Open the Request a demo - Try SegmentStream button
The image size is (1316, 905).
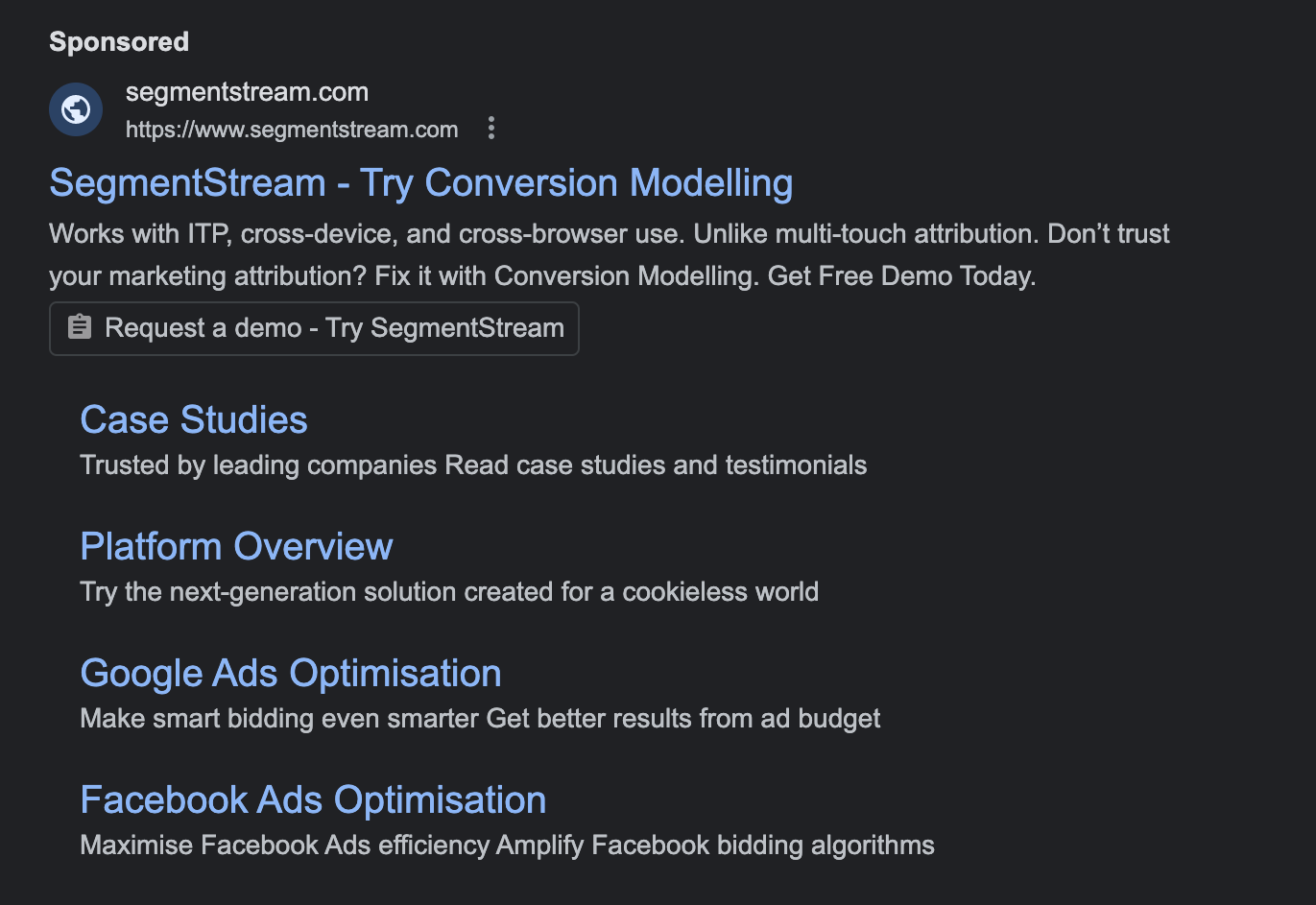314,327
